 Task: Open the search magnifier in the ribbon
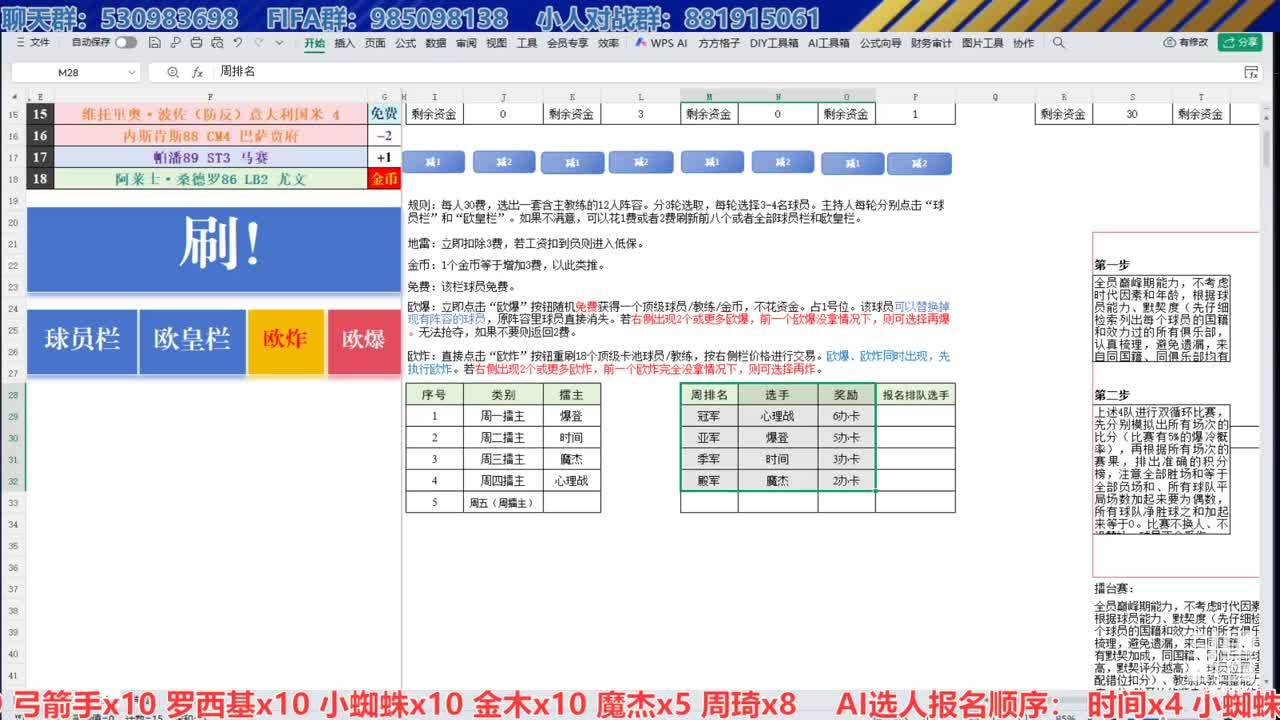(1059, 43)
